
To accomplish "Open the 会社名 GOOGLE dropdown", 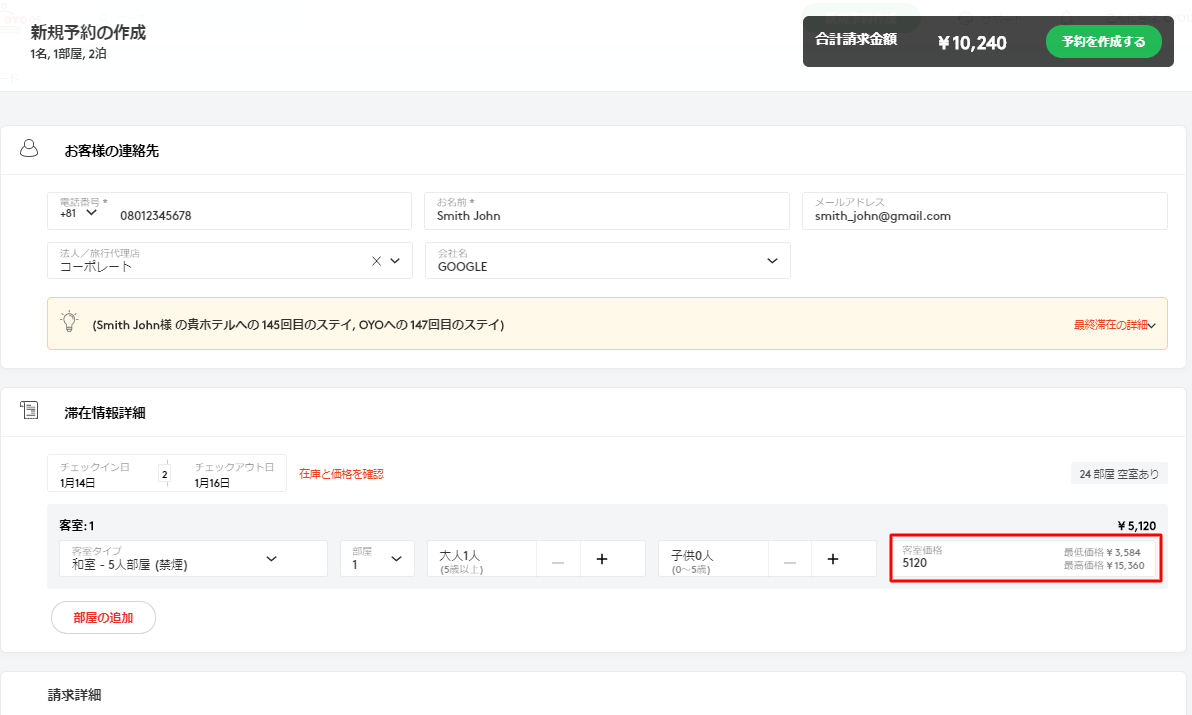I will (x=607, y=261).
